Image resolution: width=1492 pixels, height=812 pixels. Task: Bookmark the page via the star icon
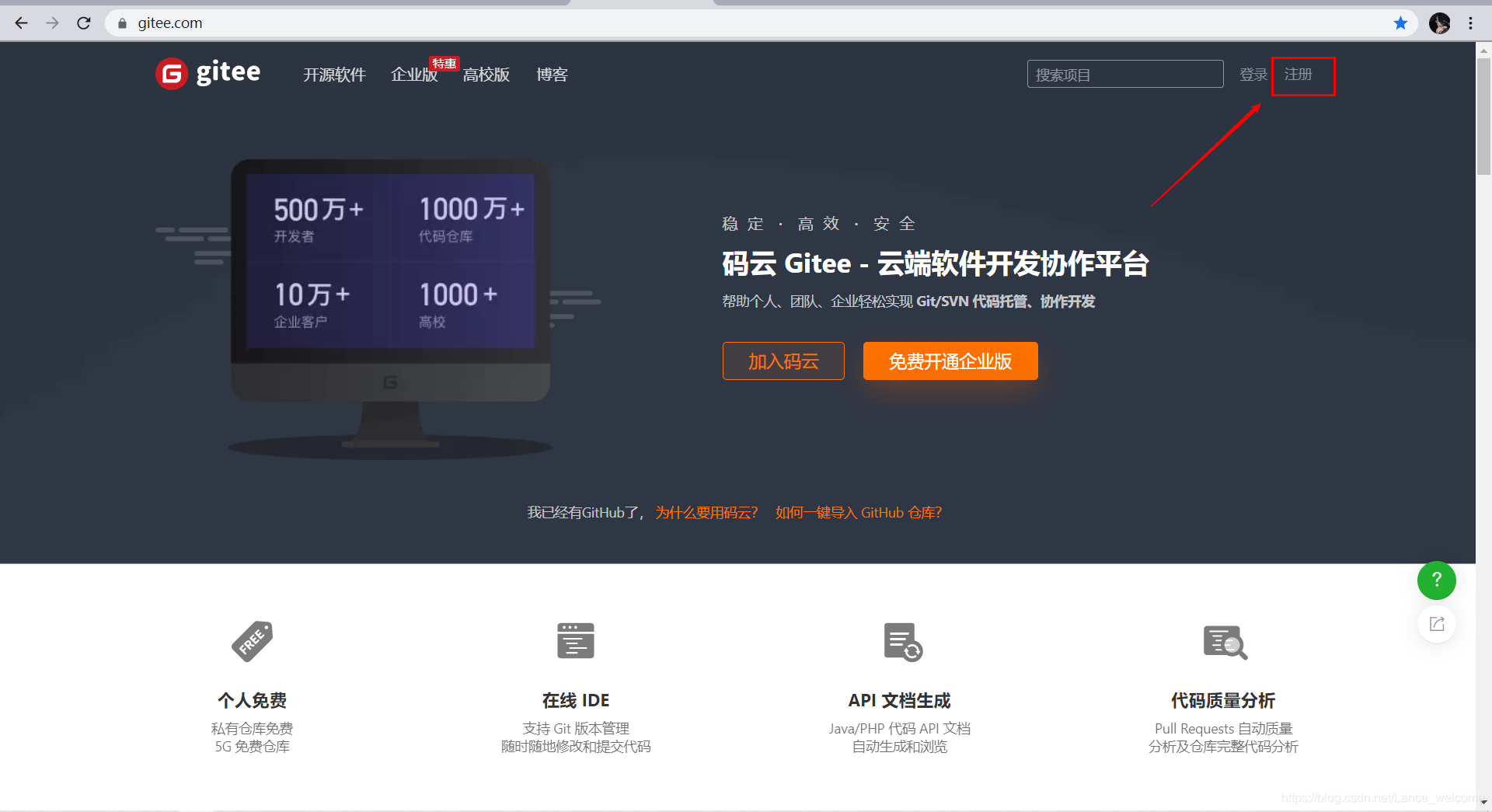click(1401, 23)
